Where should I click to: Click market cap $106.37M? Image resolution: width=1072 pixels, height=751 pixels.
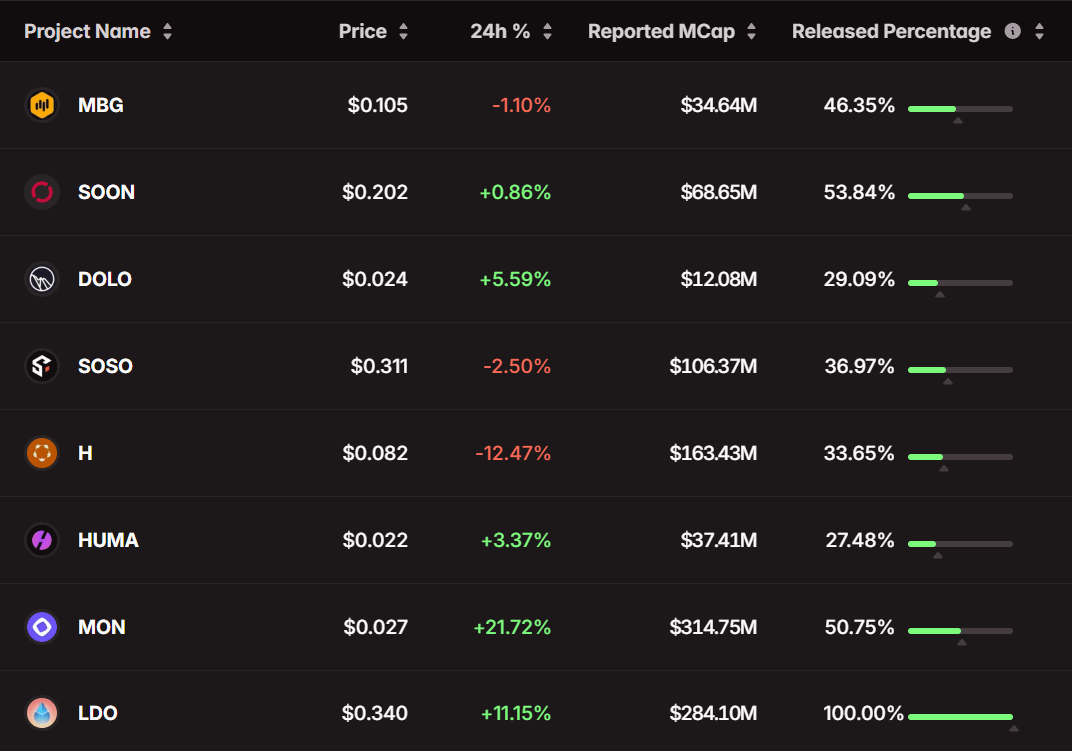coord(713,366)
